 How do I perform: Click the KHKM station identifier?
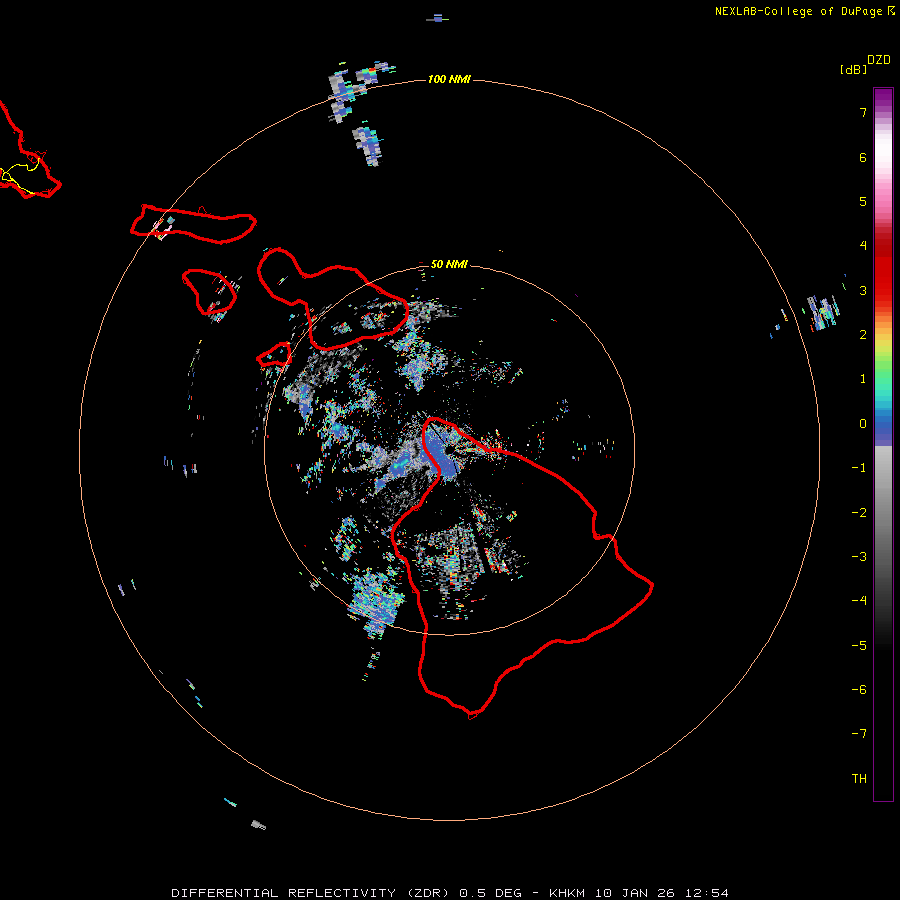point(568,893)
